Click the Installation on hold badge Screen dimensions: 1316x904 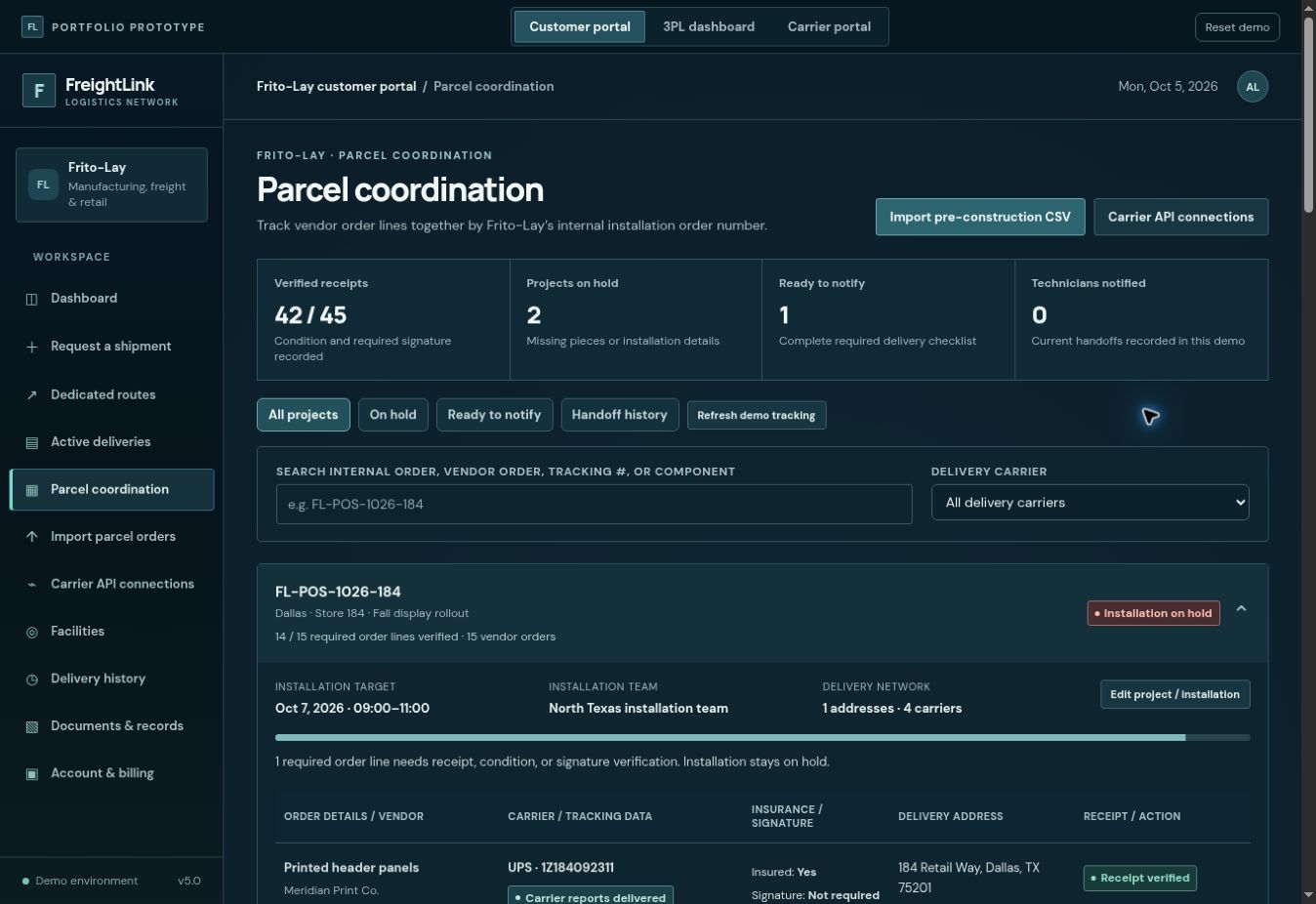(x=1153, y=613)
